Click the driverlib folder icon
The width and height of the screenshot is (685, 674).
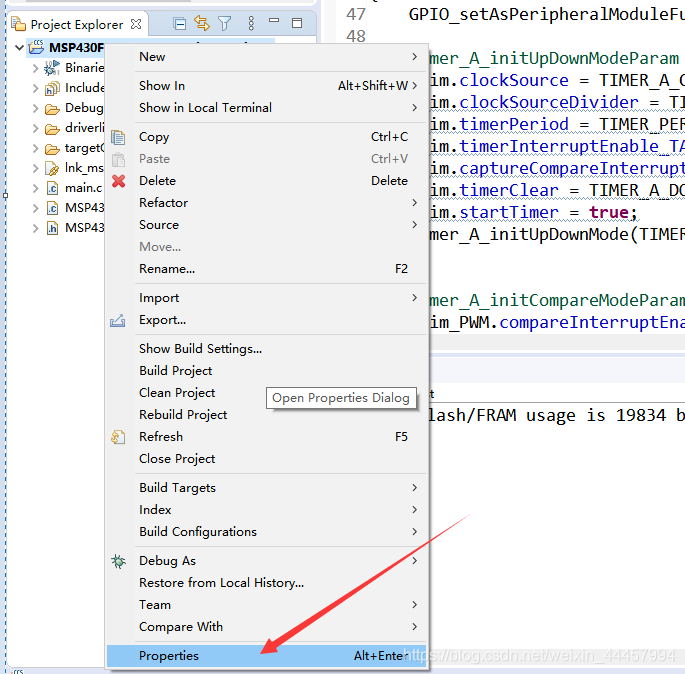click(x=52, y=129)
